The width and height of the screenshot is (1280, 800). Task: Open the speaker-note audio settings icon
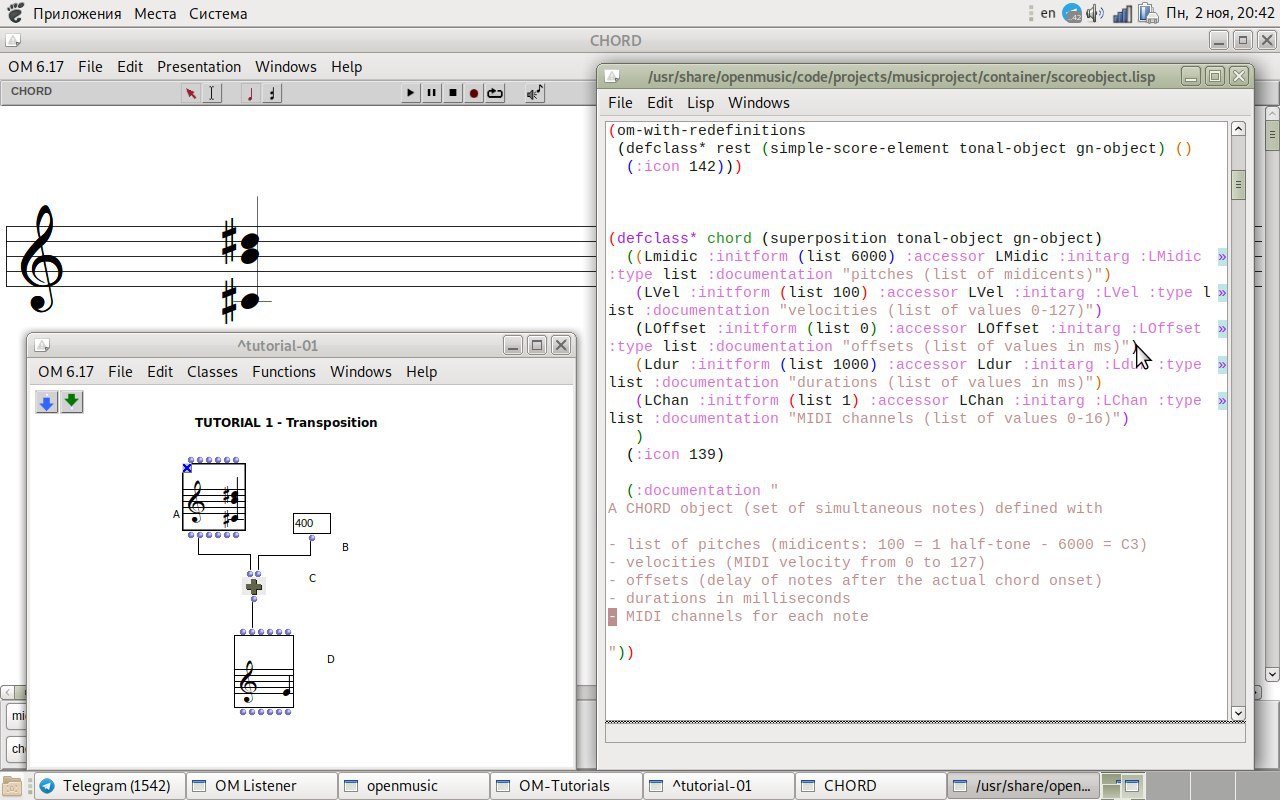[x=535, y=93]
